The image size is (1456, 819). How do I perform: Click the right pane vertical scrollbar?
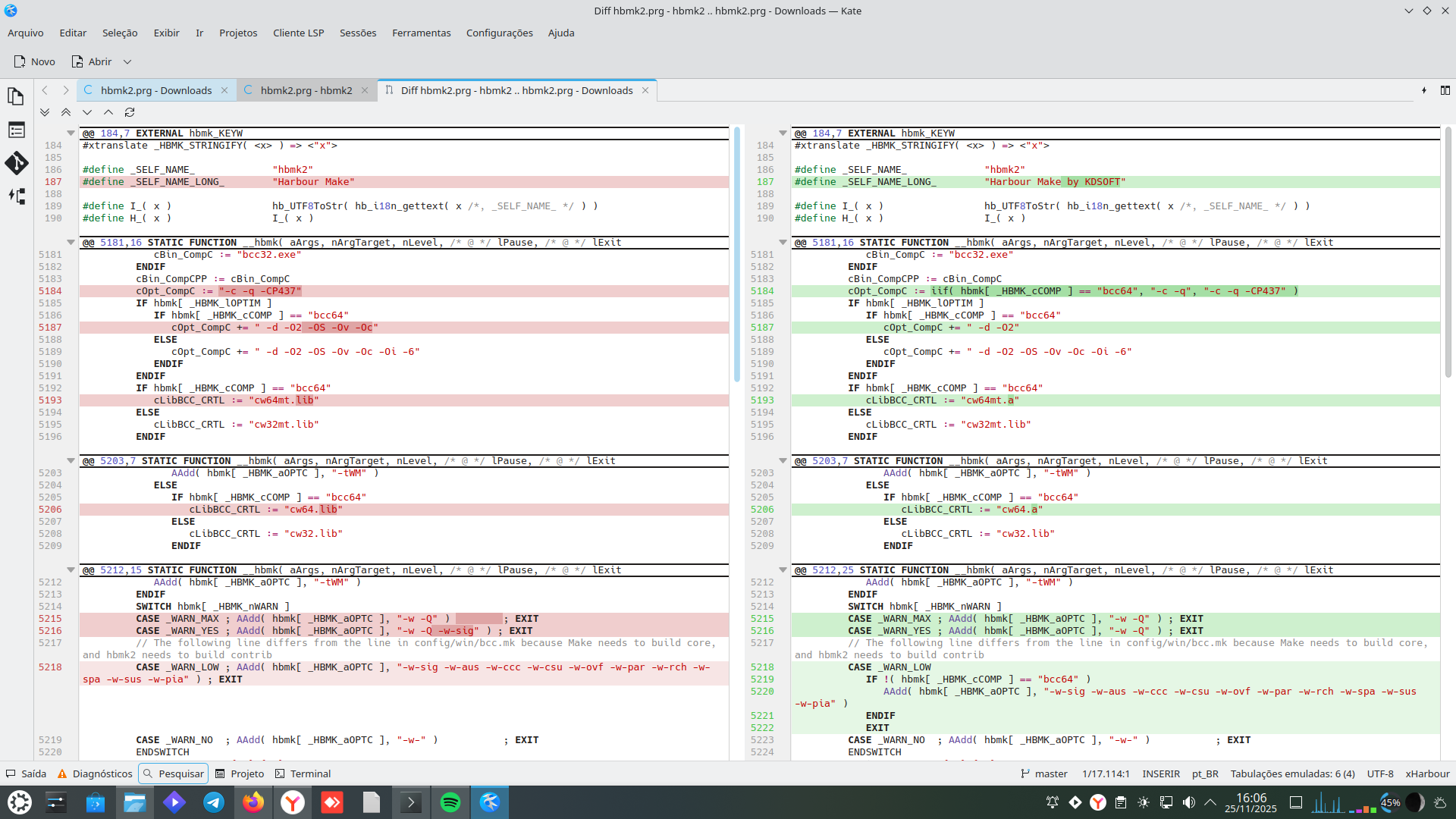pos(1448,250)
